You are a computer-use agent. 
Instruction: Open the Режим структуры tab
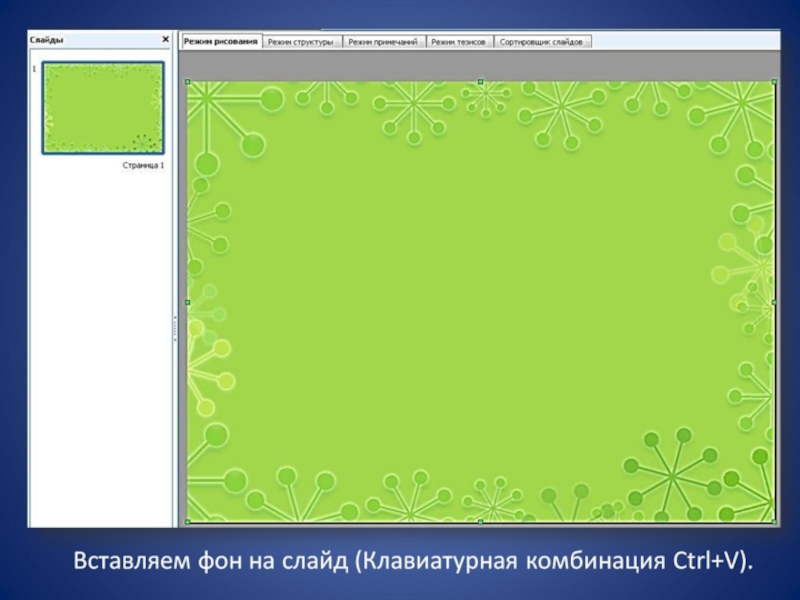click(301, 42)
